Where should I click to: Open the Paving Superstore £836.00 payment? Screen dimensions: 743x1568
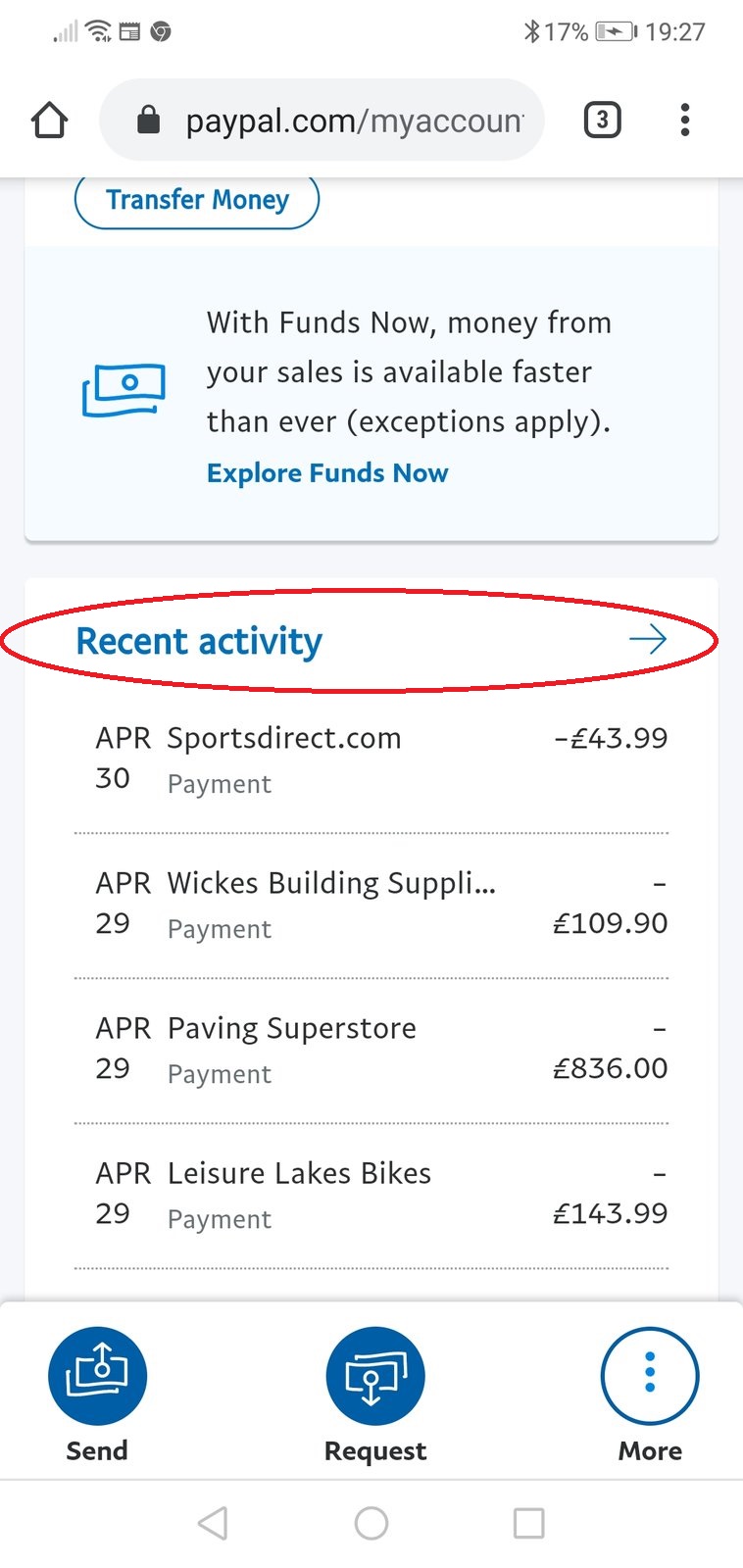371,1050
